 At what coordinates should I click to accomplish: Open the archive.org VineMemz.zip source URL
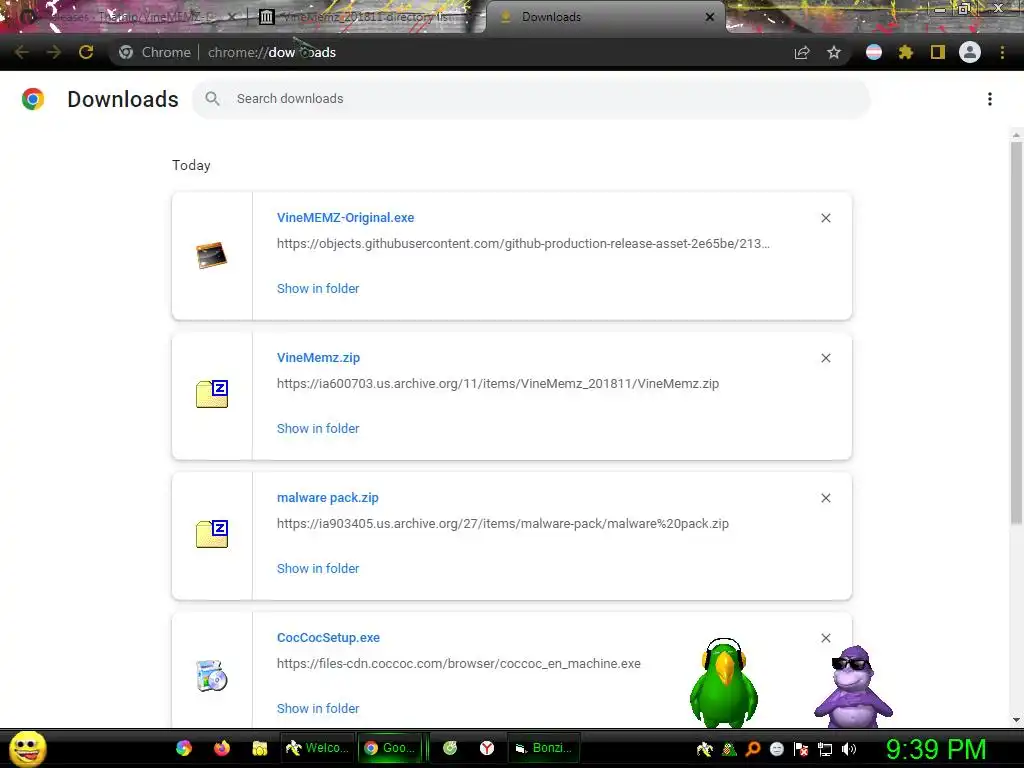[498, 384]
